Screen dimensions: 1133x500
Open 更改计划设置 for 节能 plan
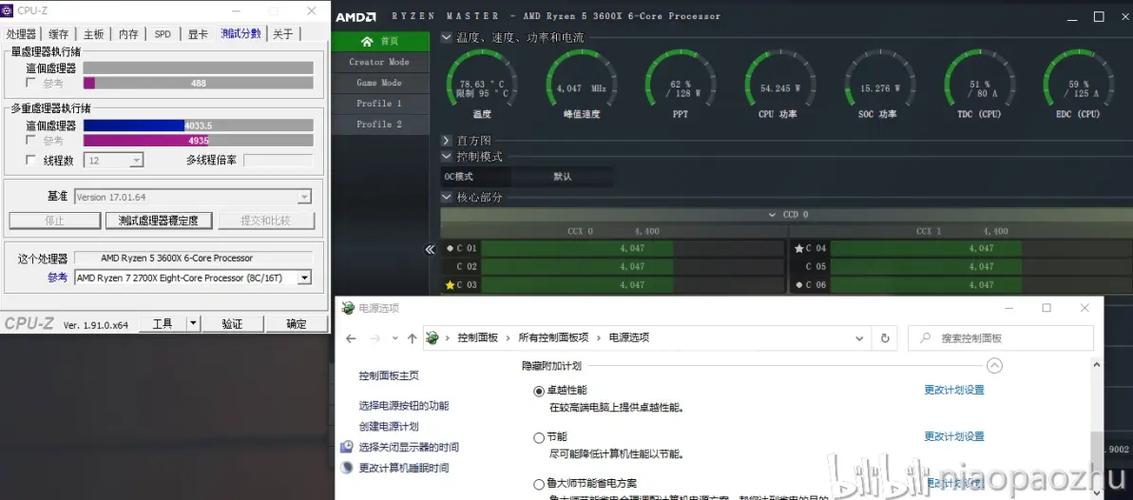click(x=954, y=436)
